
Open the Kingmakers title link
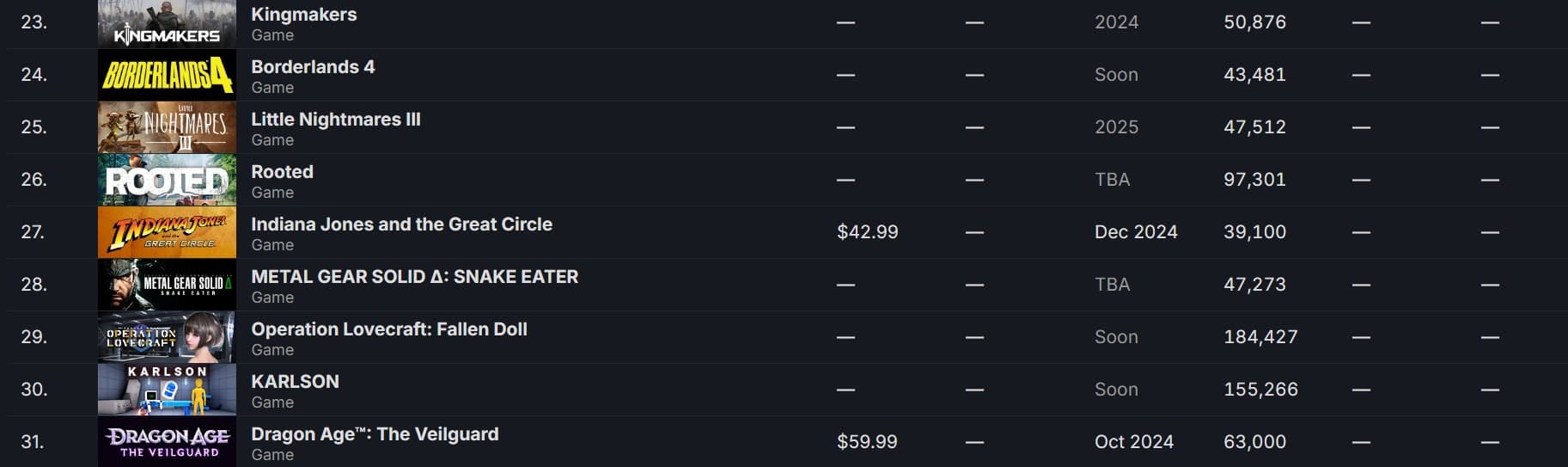[x=303, y=15]
